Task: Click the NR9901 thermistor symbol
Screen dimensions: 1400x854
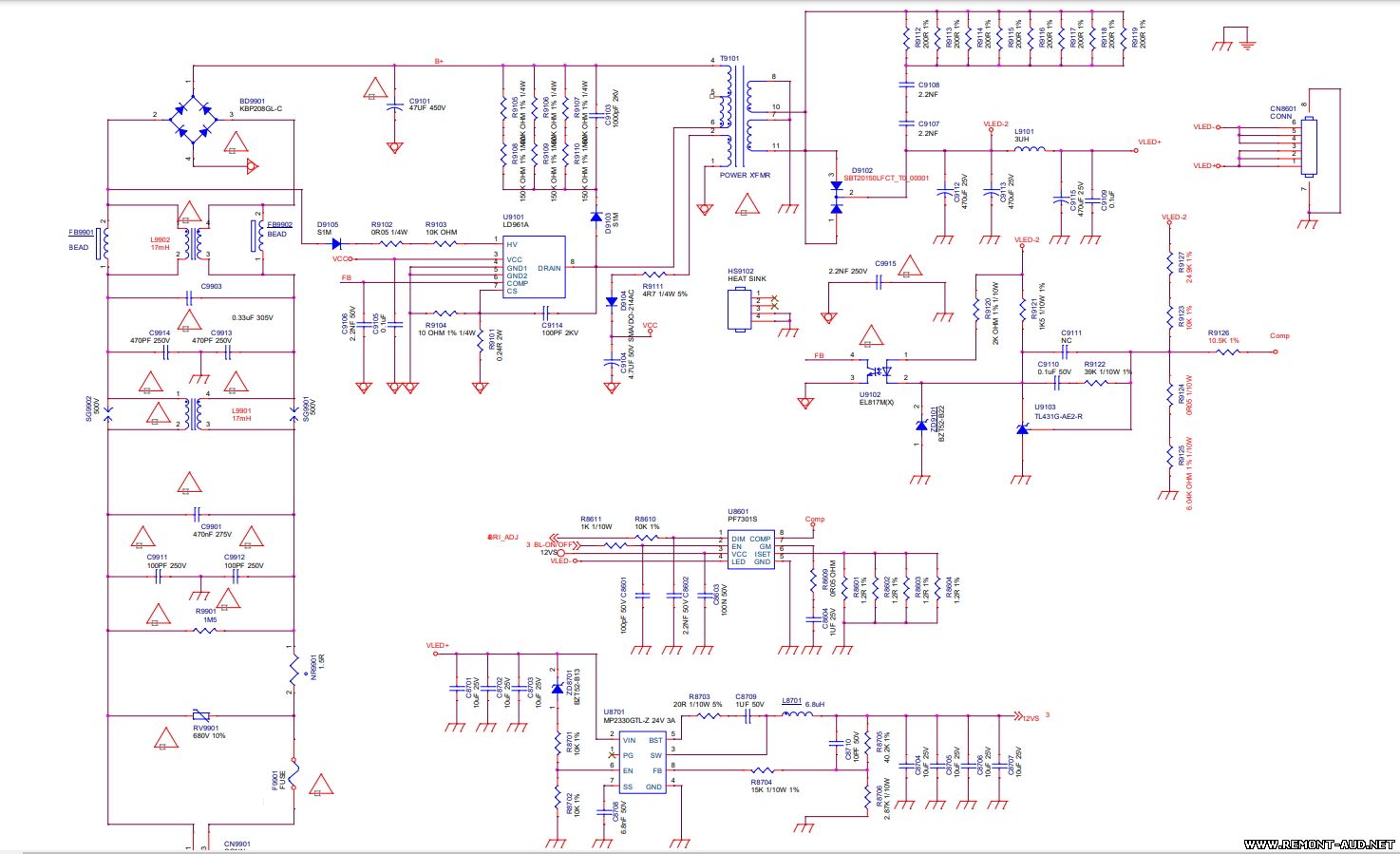Action: [x=293, y=670]
